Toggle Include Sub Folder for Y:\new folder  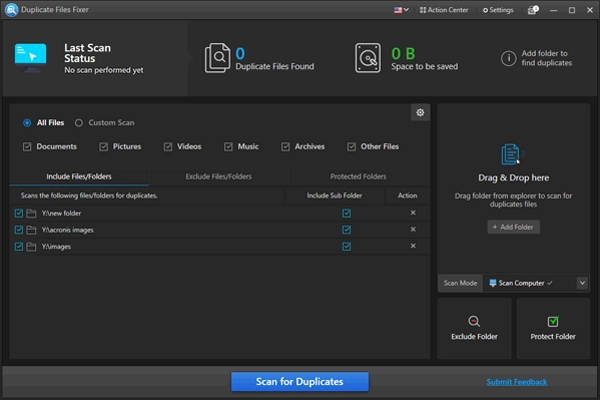click(x=347, y=213)
